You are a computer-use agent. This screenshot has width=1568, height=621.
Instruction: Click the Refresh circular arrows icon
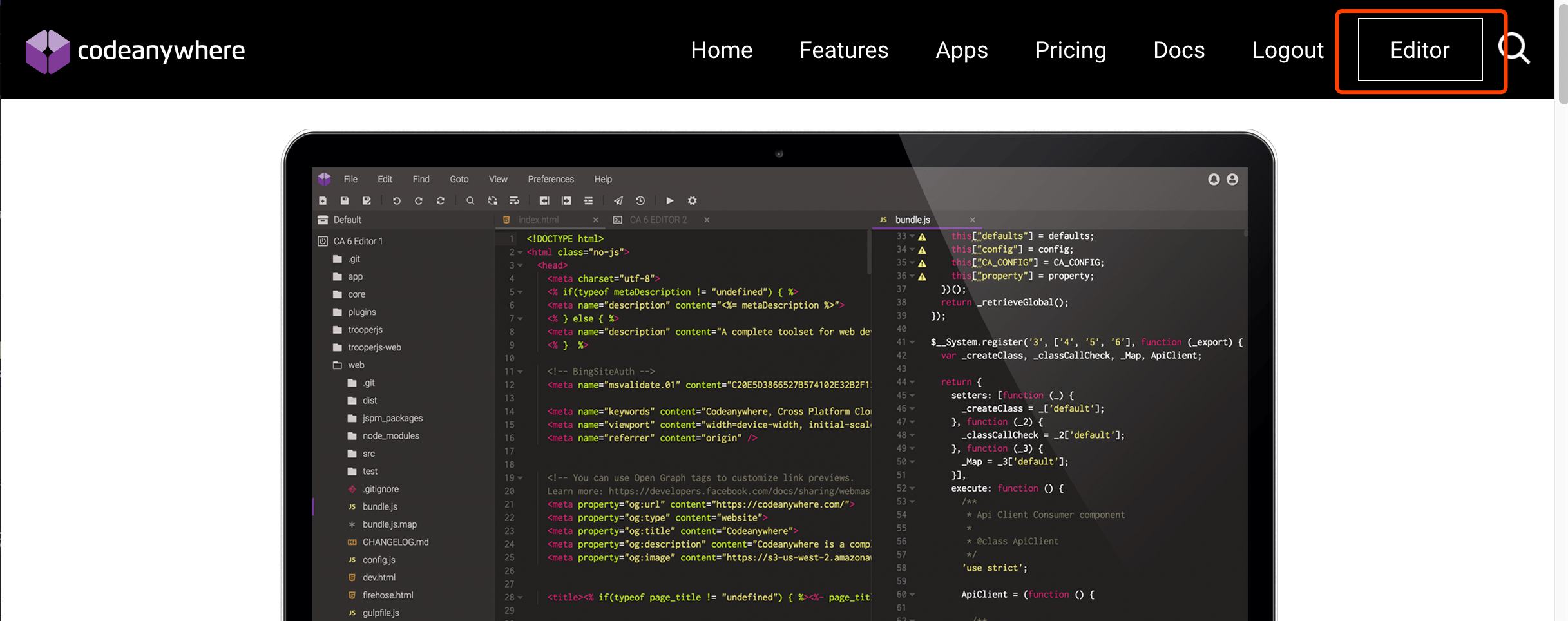[441, 201]
